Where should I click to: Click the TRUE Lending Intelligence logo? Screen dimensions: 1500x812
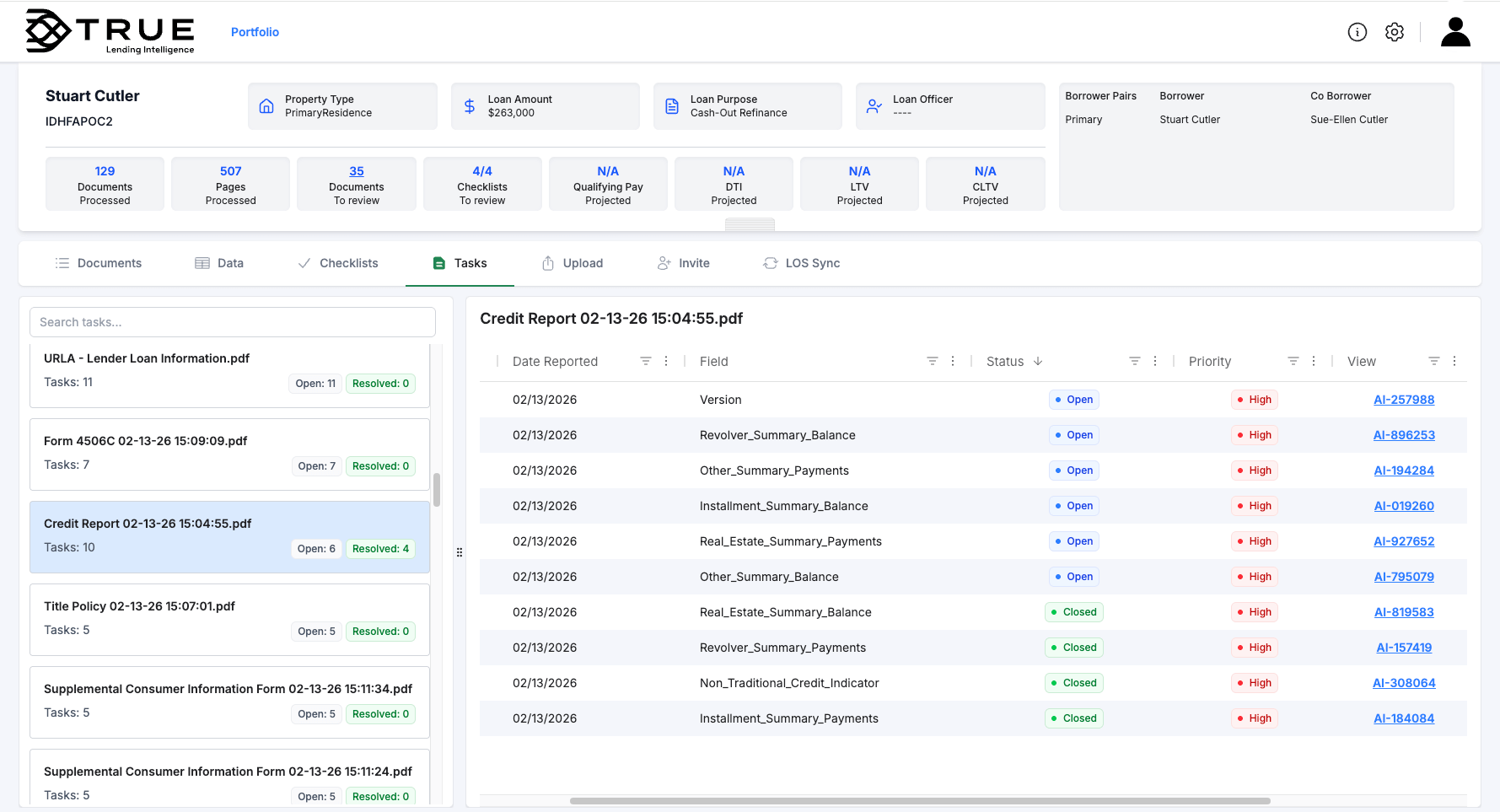click(x=110, y=31)
